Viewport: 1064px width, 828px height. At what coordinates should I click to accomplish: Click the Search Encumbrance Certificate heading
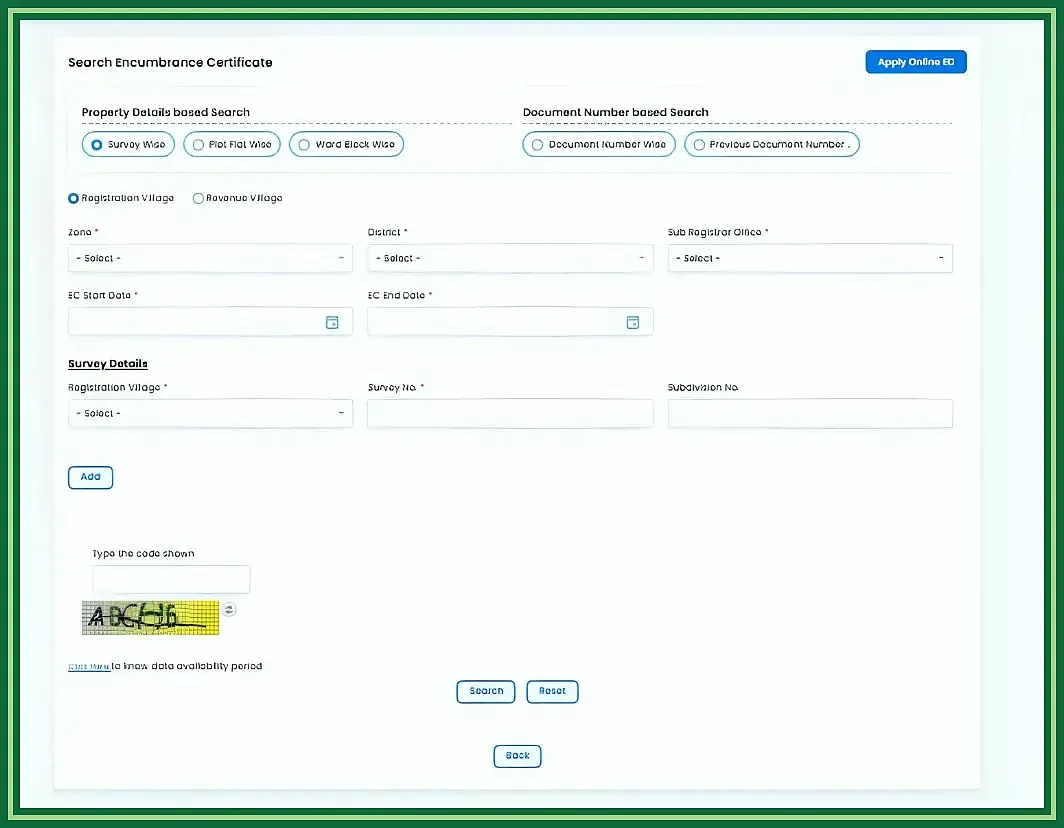(x=170, y=62)
